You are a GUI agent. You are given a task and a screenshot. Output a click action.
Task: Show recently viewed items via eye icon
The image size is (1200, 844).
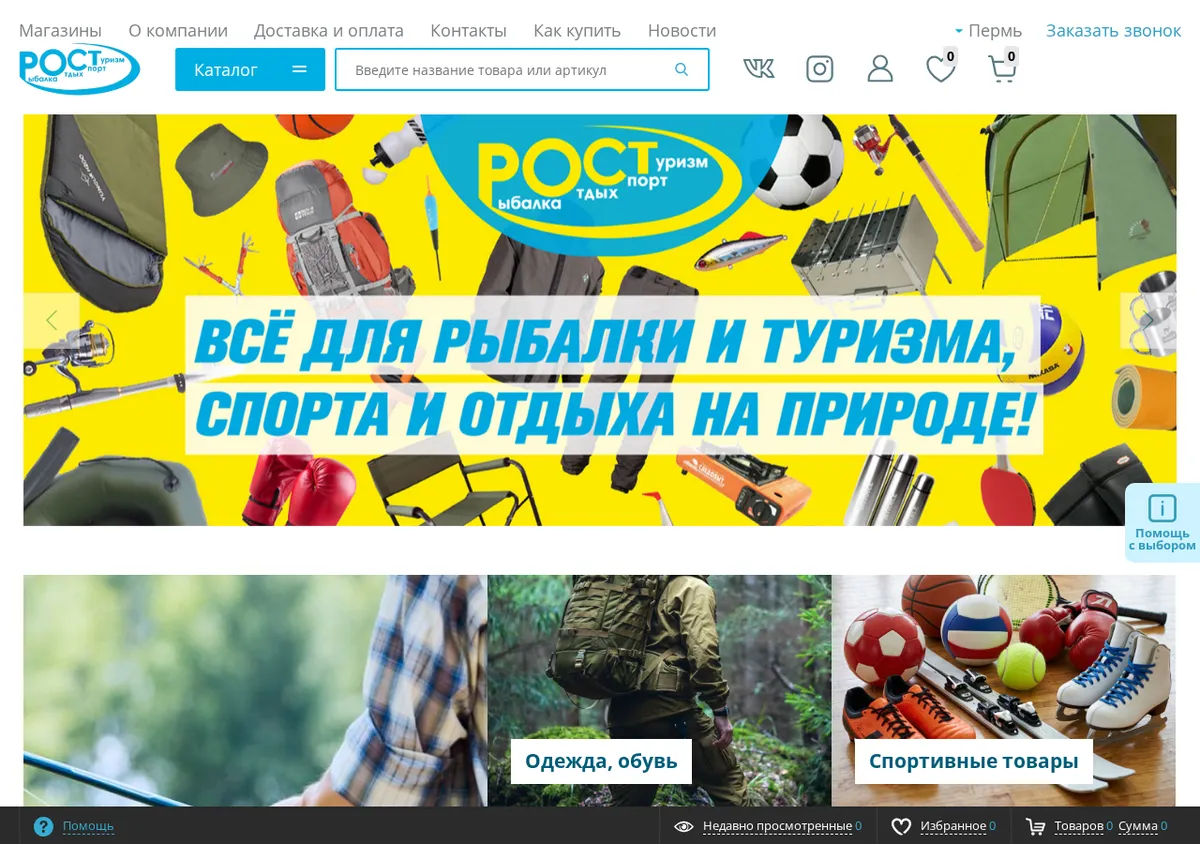click(x=684, y=827)
